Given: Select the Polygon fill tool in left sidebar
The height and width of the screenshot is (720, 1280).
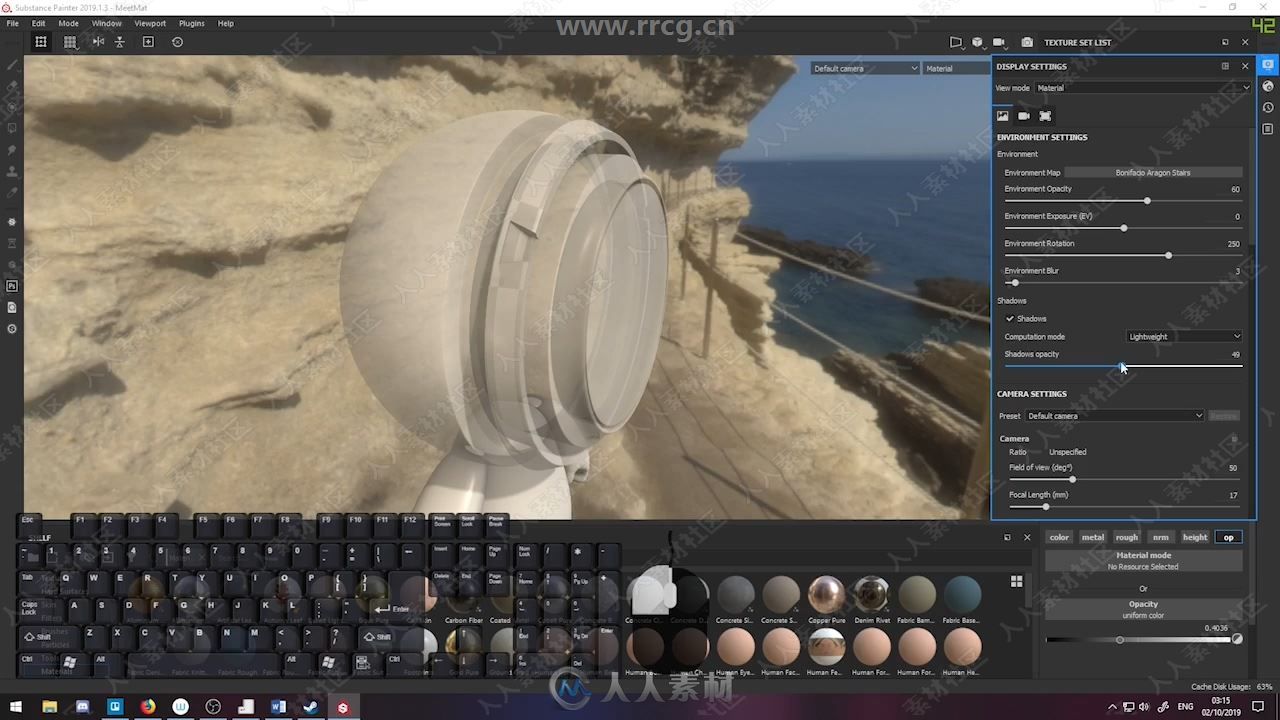Looking at the screenshot, I should coord(12,128).
